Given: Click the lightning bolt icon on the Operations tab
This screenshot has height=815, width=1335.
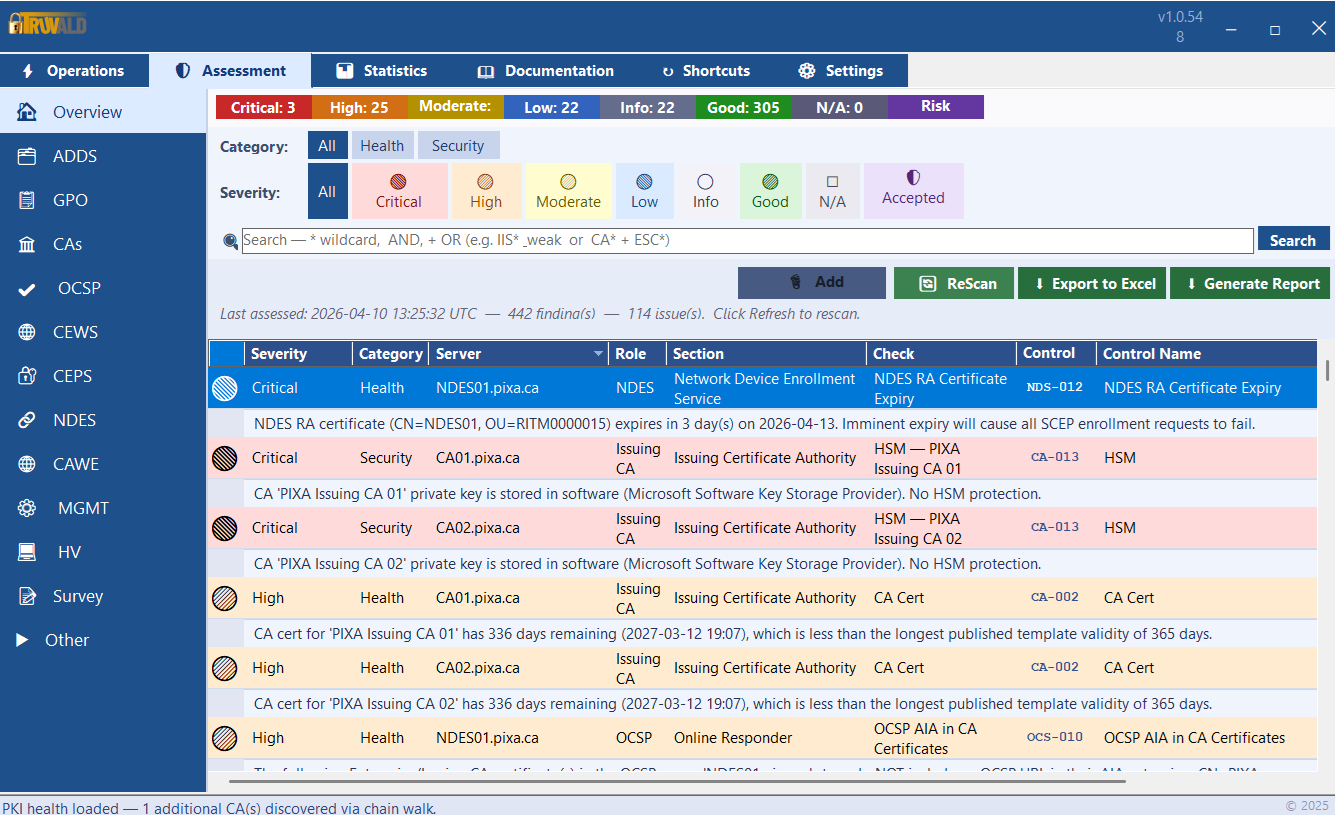Looking at the screenshot, I should point(27,71).
